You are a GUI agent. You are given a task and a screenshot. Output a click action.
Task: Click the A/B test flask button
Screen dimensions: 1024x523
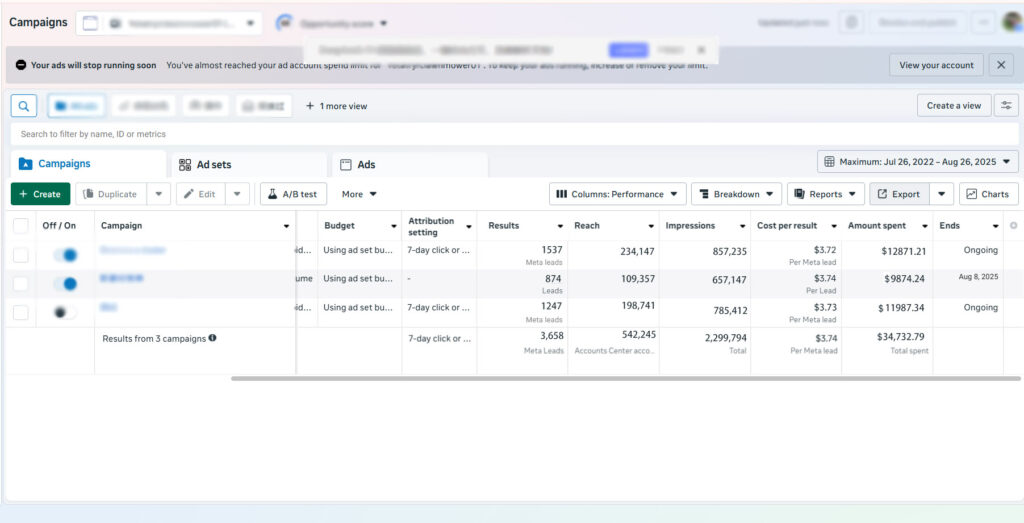(293, 194)
